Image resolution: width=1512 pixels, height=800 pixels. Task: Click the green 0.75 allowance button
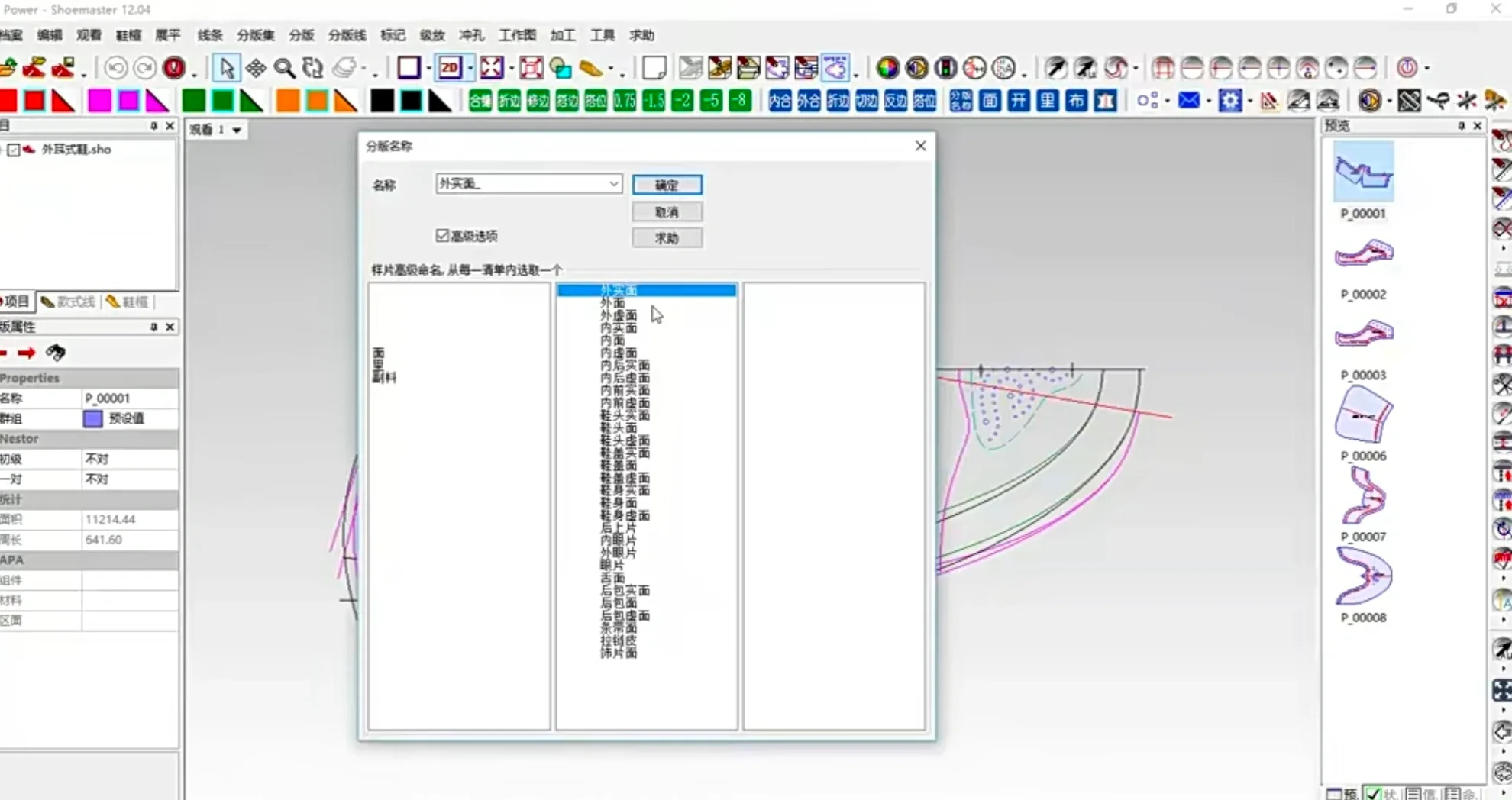pyautogui.click(x=625, y=100)
